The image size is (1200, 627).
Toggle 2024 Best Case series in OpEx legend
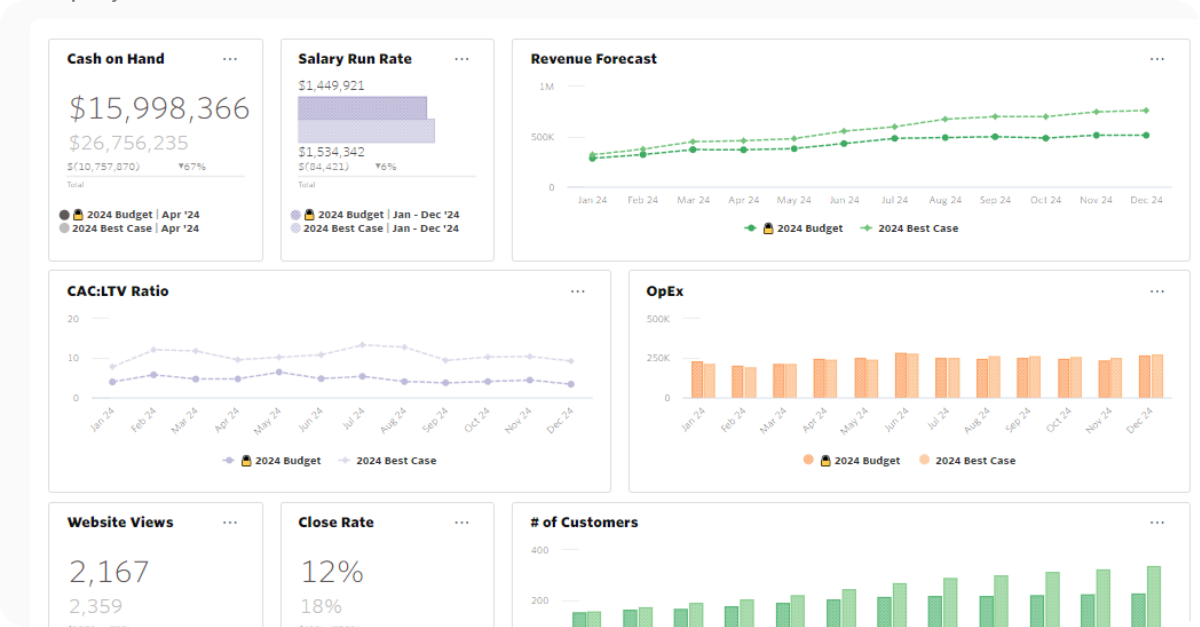point(967,461)
